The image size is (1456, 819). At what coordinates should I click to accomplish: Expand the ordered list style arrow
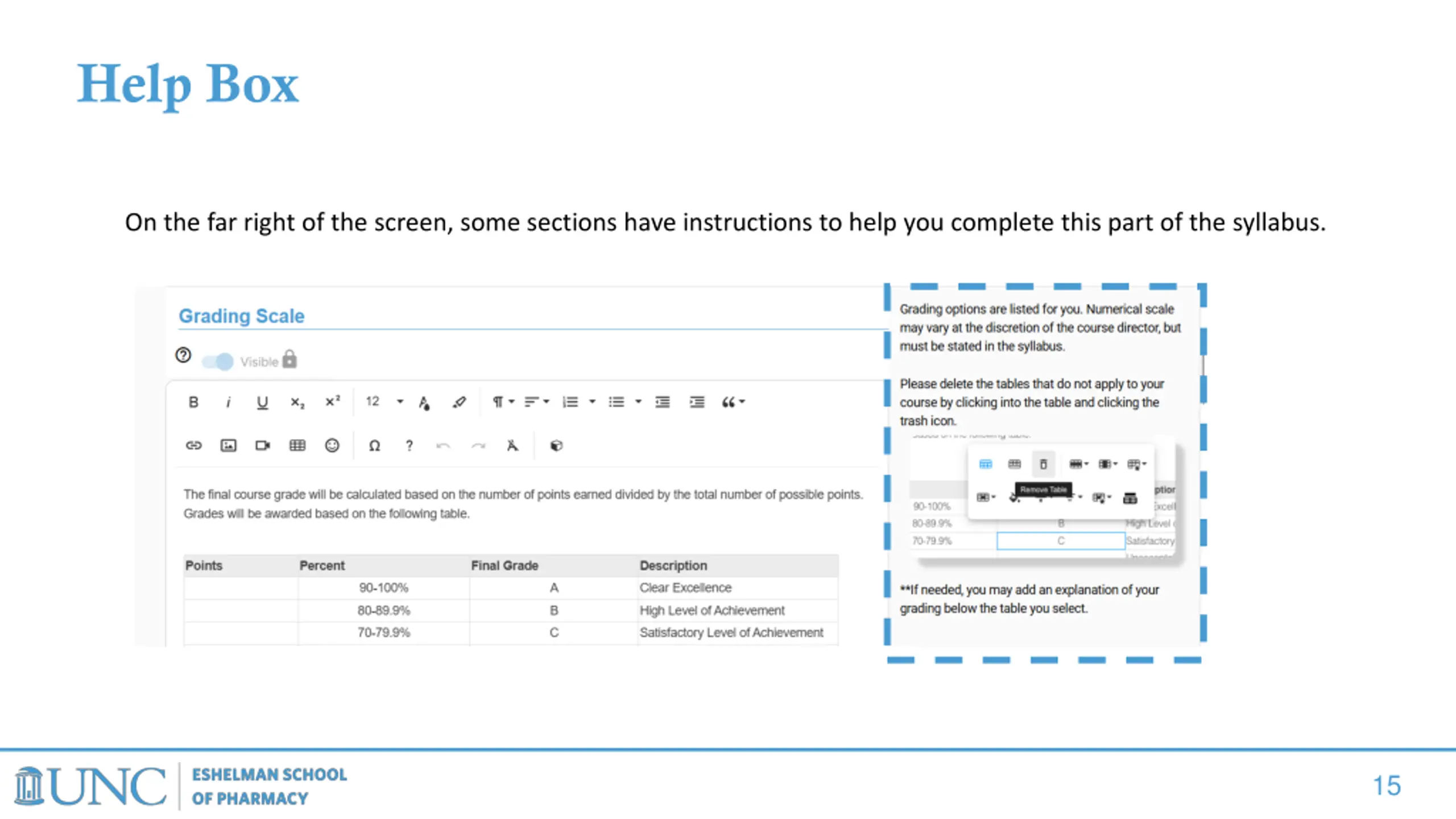pyautogui.click(x=592, y=402)
